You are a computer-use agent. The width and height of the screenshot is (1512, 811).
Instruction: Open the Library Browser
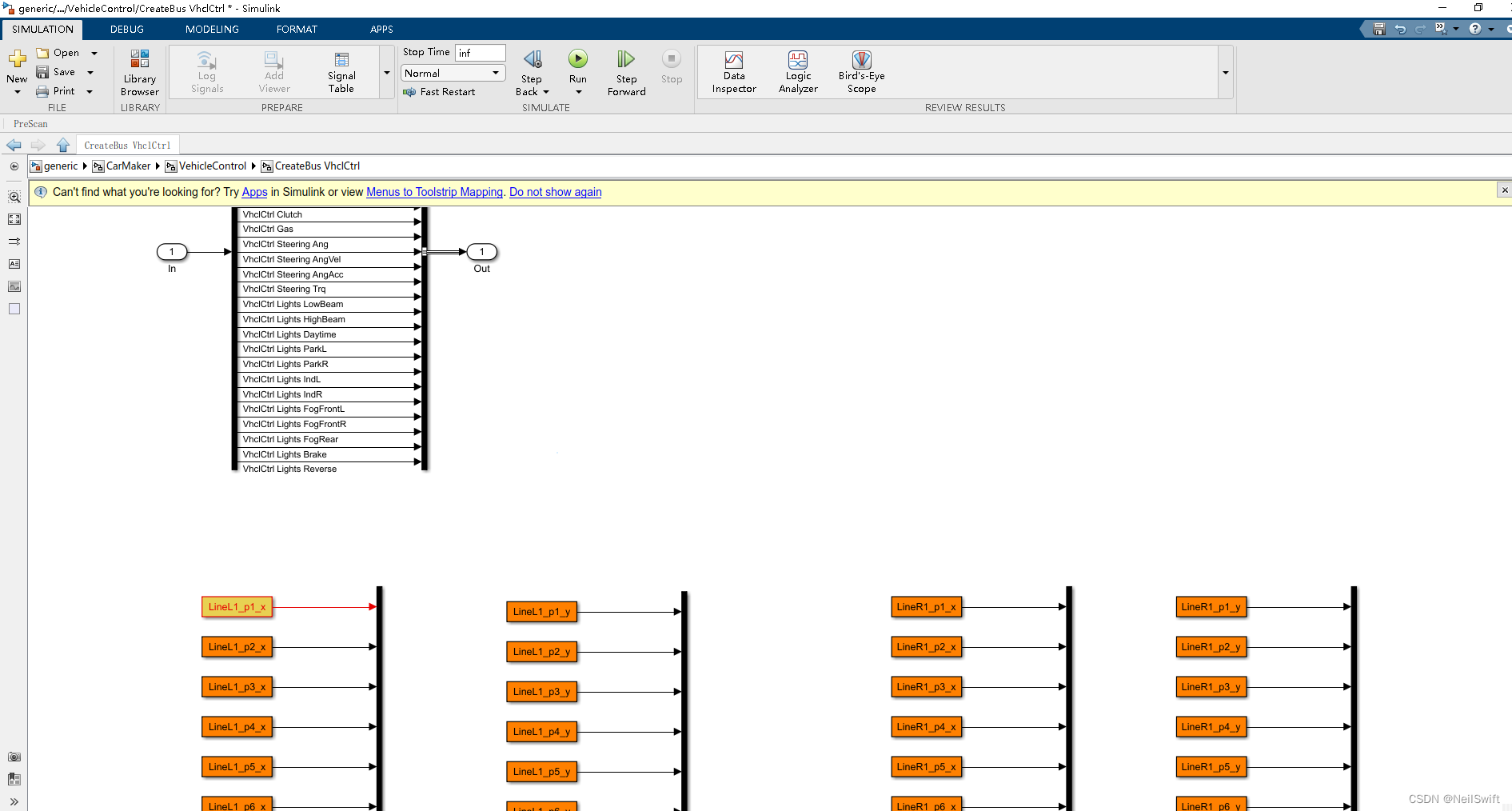pyautogui.click(x=140, y=72)
